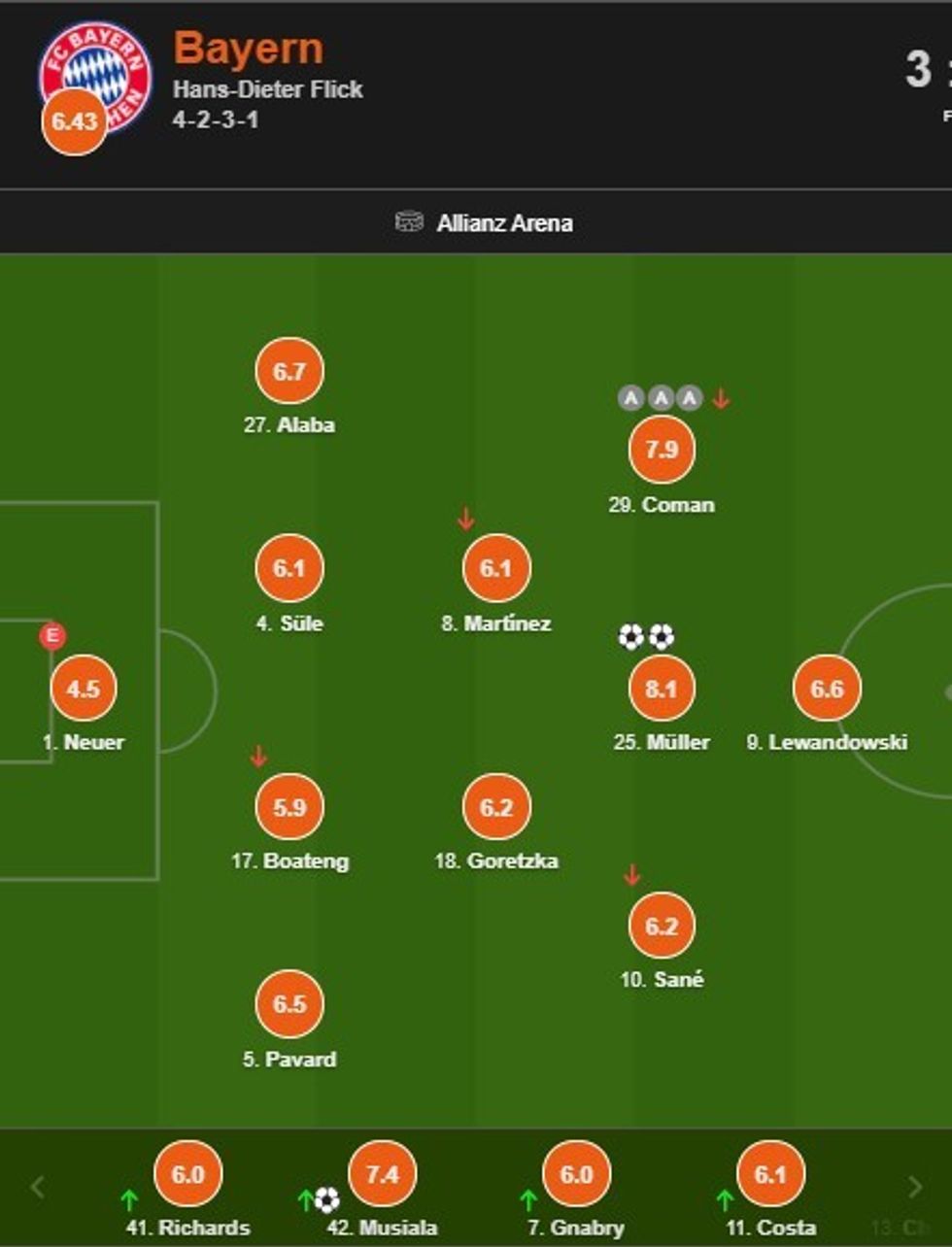Click the Allianz Arena venue label
952x1247 pixels.
pyautogui.click(x=504, y=223)
